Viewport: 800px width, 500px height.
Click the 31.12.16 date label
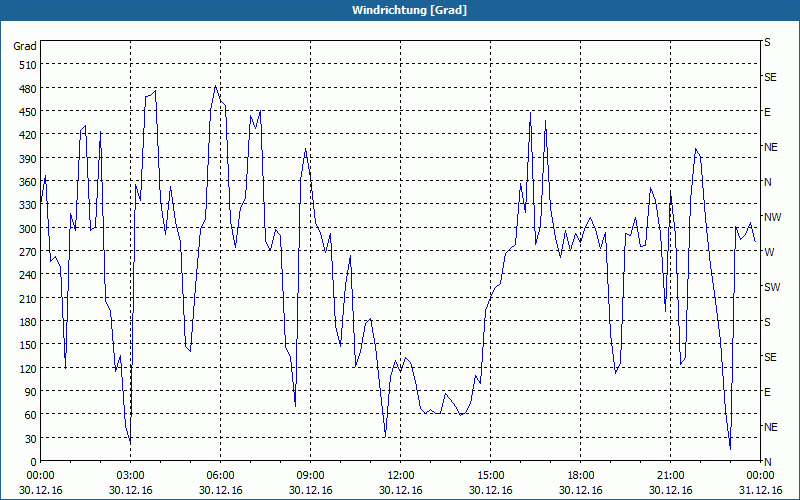760,490
